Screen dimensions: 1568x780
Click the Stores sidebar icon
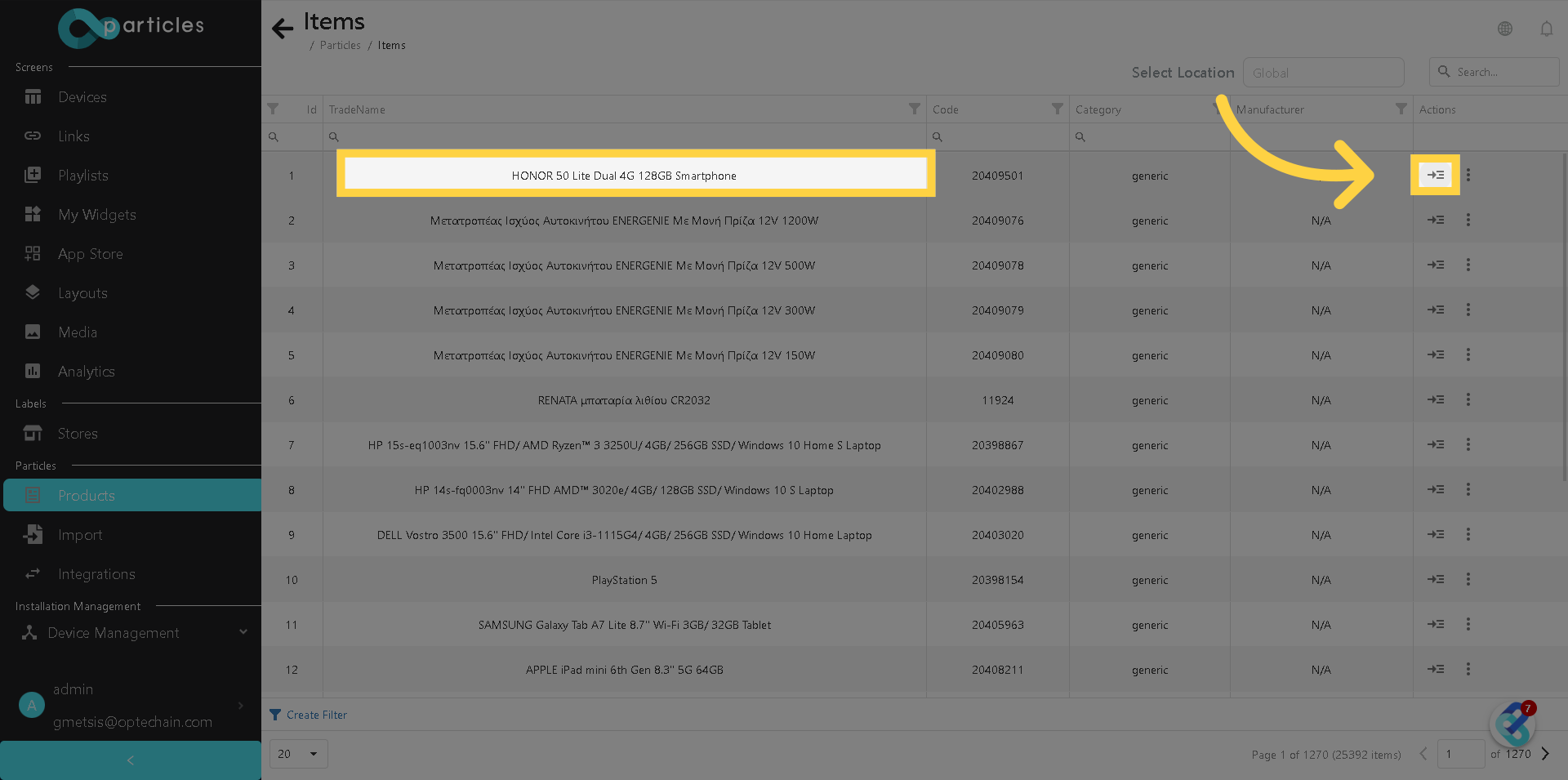pos(33,433)
